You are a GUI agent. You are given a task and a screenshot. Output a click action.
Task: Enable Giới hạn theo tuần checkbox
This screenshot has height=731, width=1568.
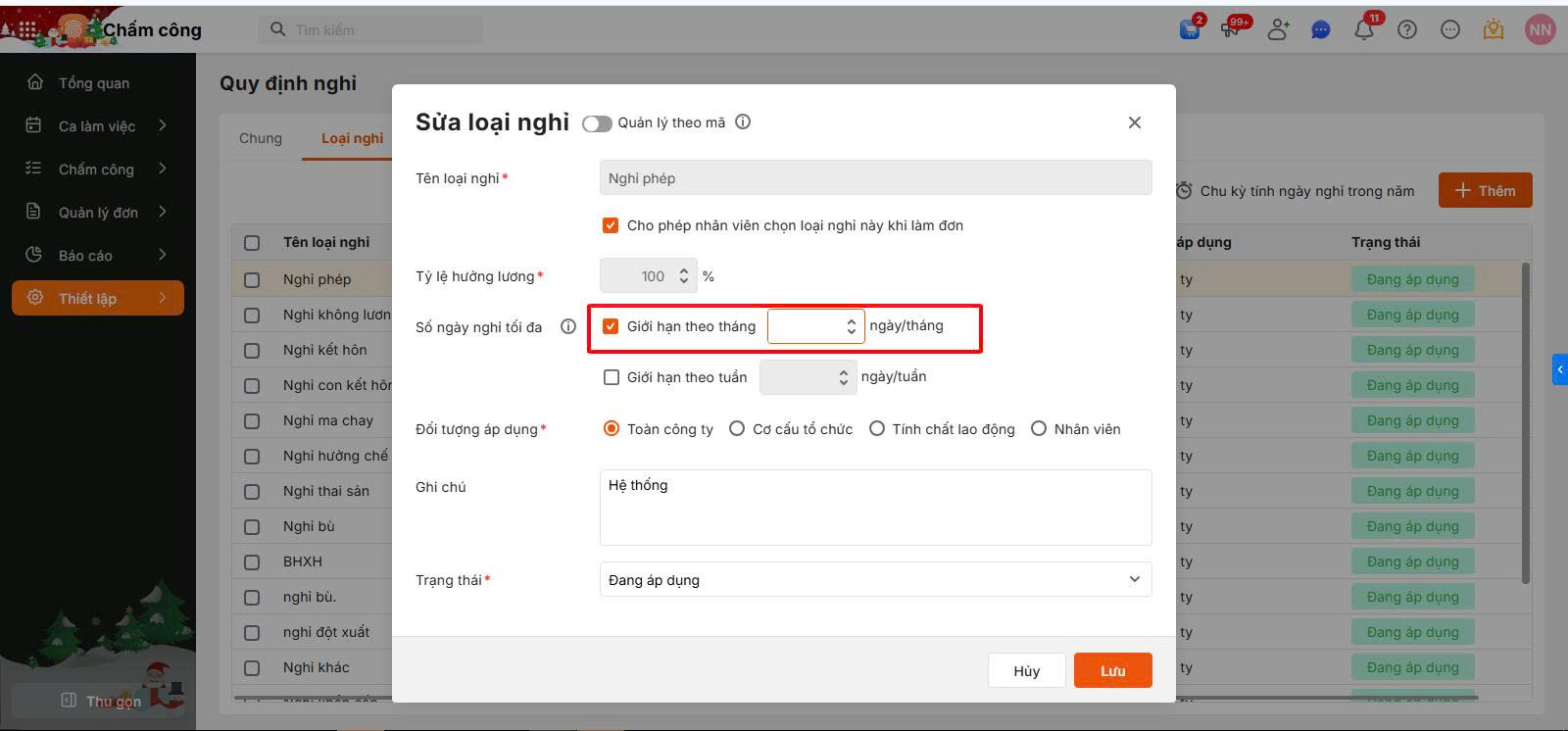tap(612, 377)
